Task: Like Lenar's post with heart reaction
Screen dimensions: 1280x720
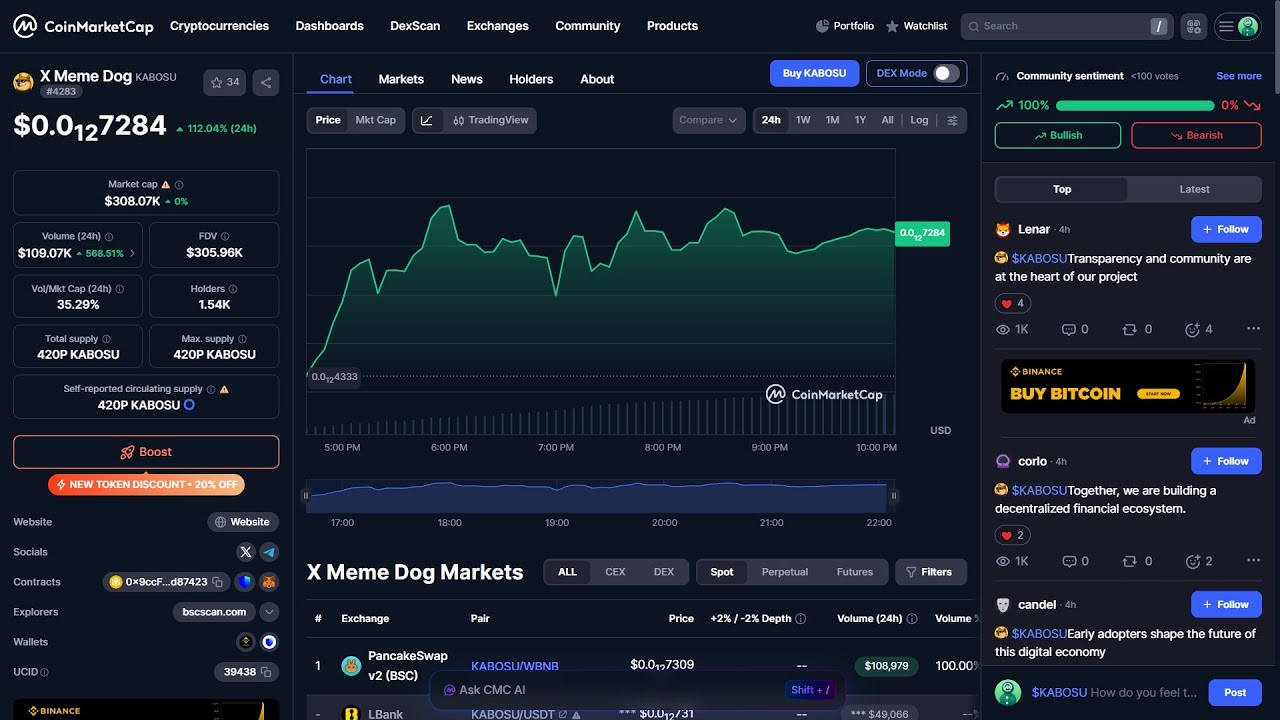Action: point(1012,303)
